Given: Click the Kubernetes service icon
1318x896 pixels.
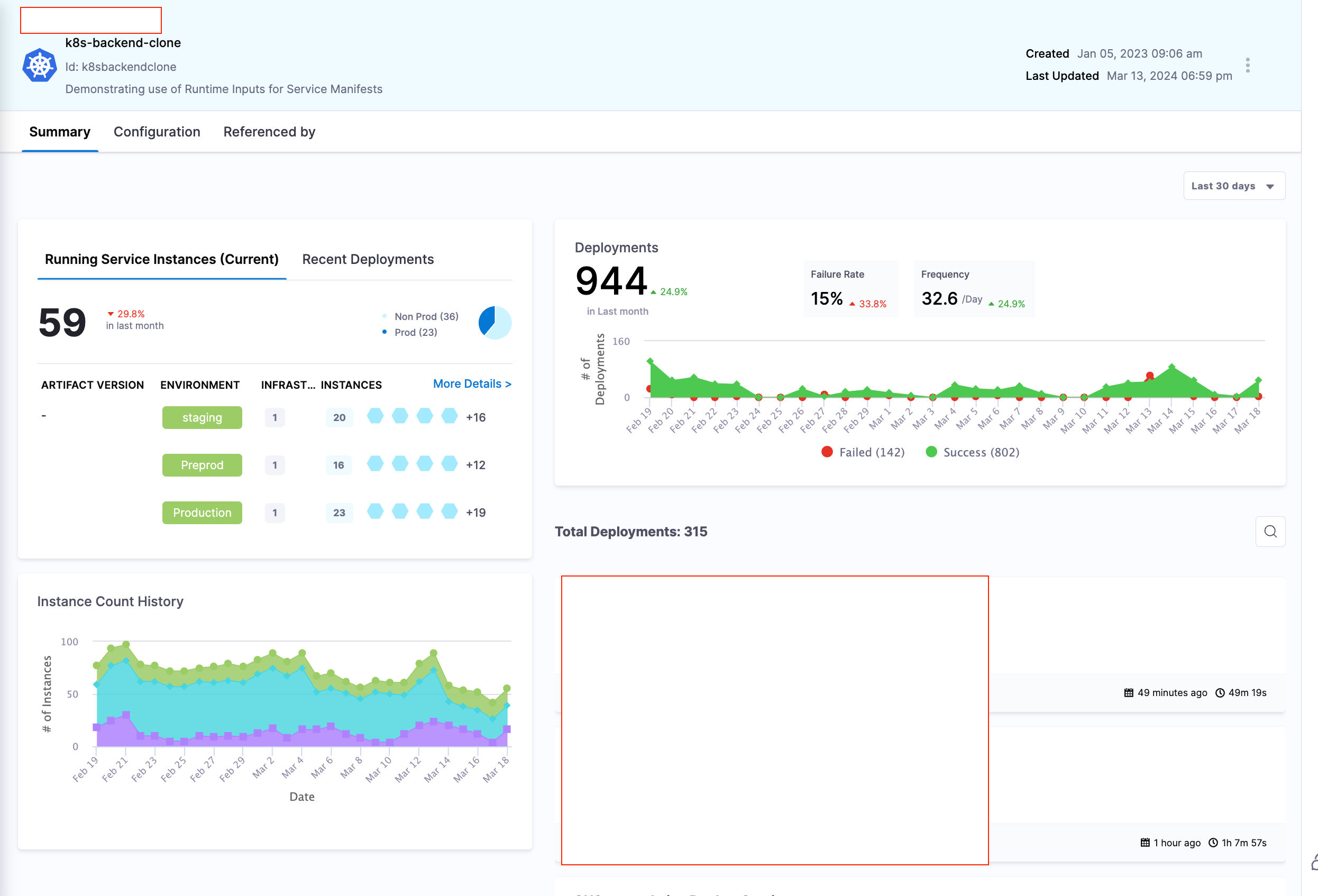Looking at the screenshot, I should pyautogui.click(x=39, y=65).
